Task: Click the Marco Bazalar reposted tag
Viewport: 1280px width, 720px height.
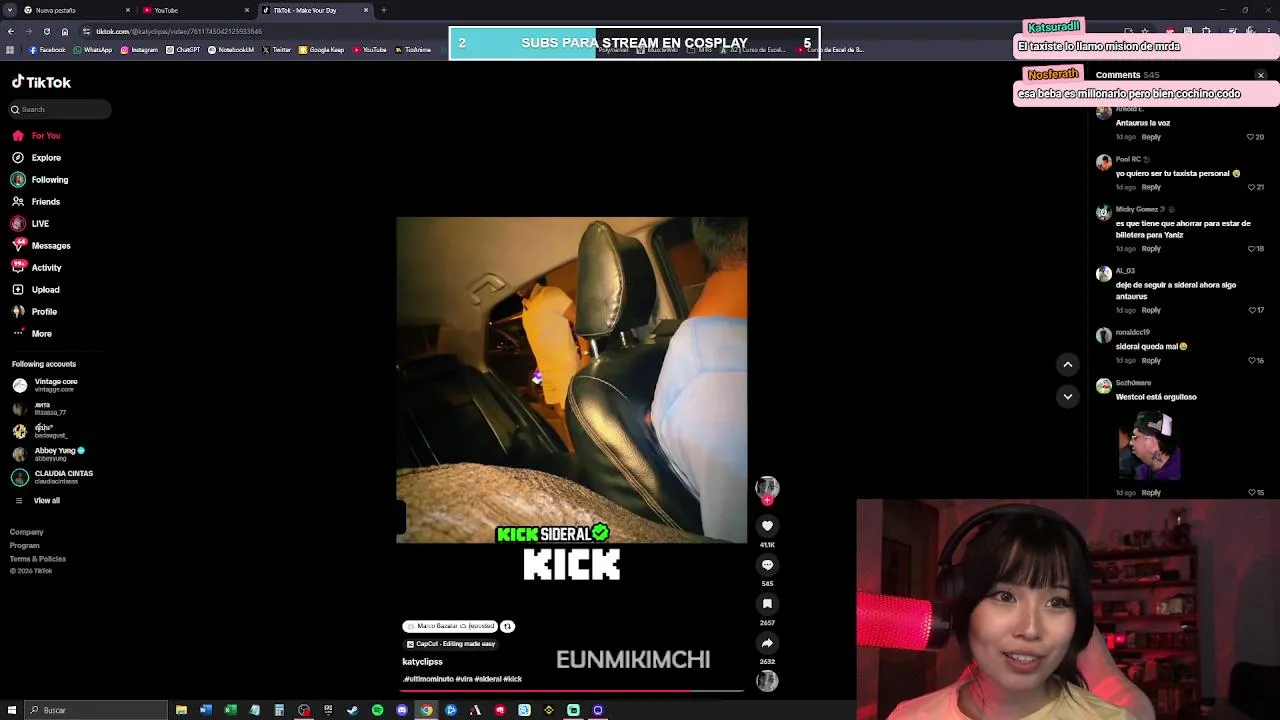Action: 450,626
